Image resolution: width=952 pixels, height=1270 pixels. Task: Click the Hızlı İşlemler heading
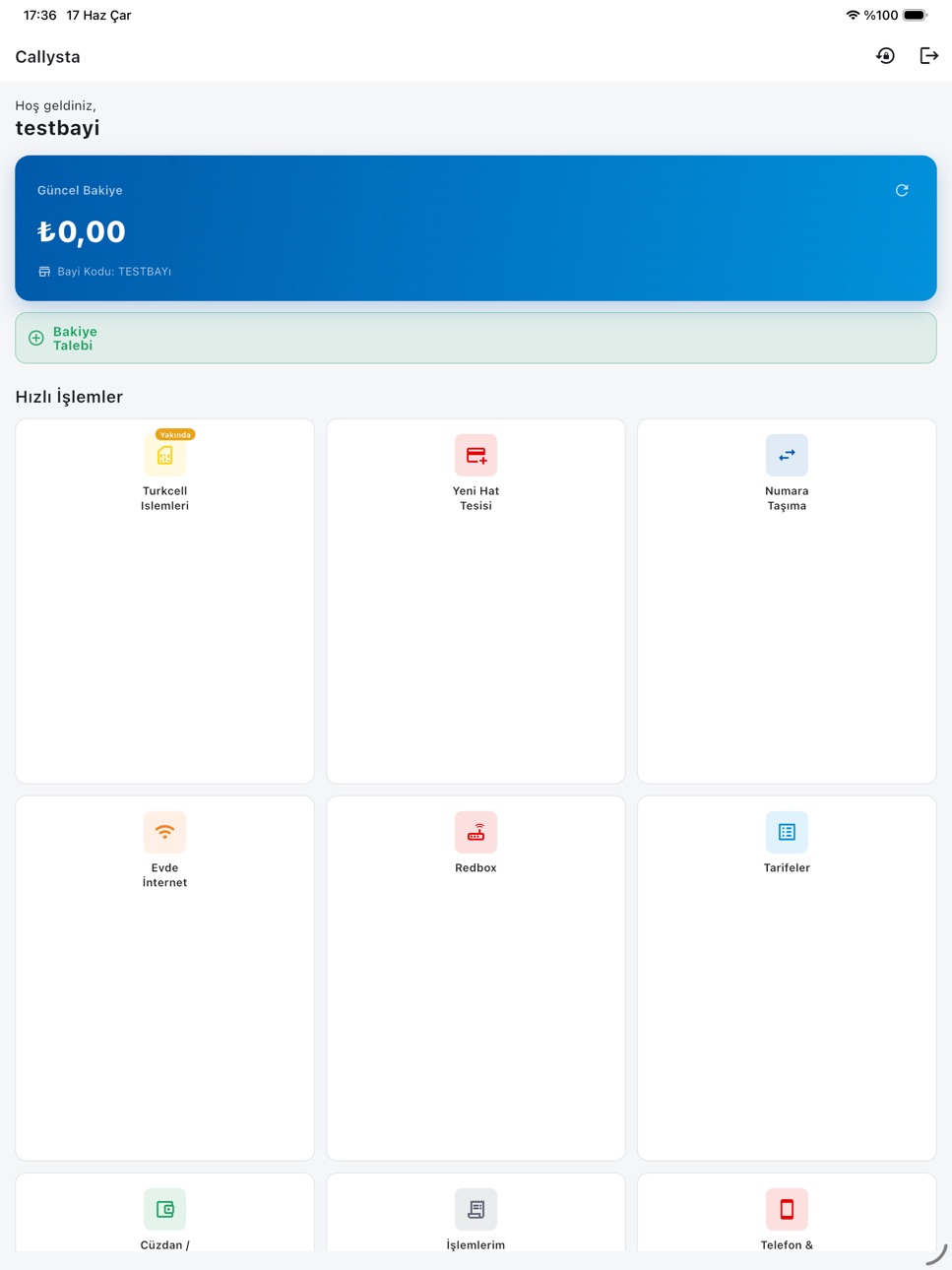pyautogui.click(x=69, y=397)
